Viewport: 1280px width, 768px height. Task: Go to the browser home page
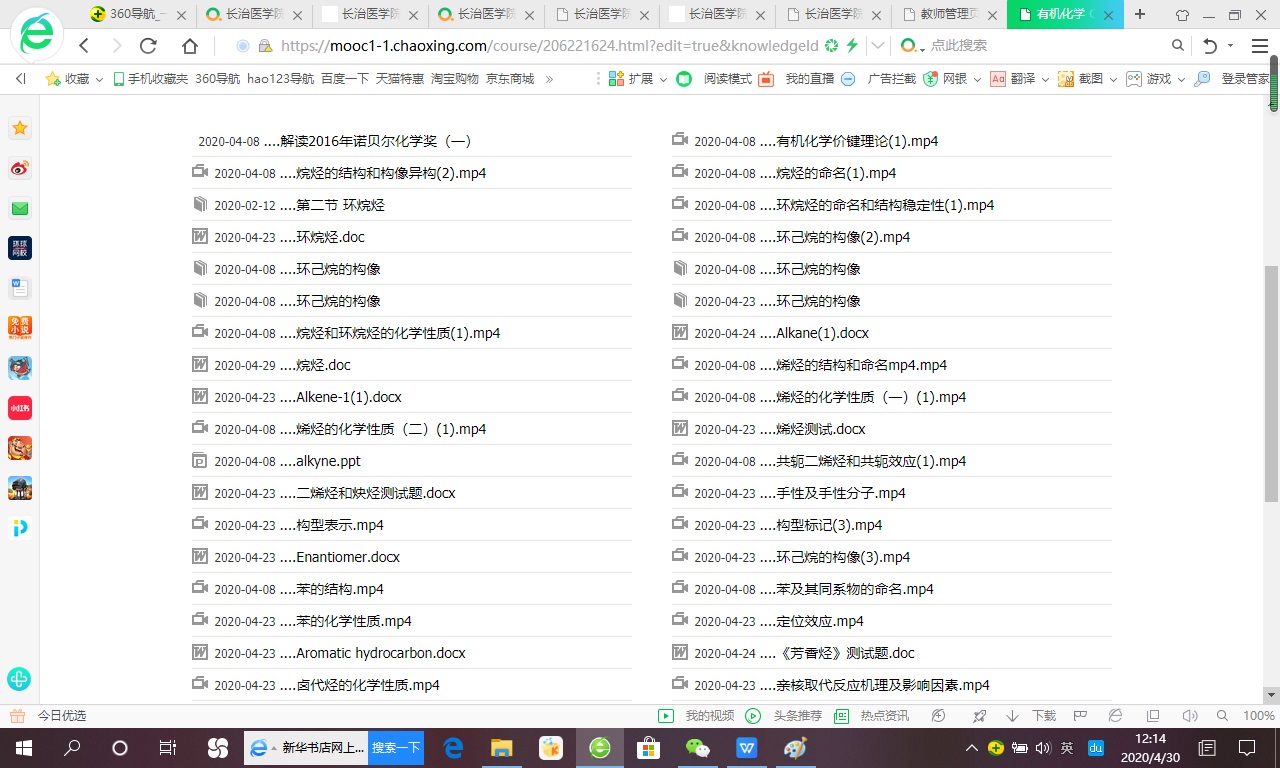[x=189, y=46]
